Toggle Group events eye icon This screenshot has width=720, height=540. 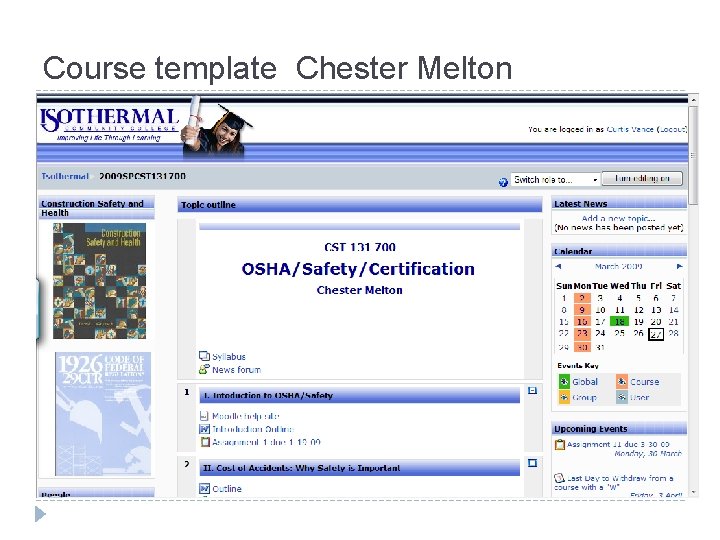pos(564,397)
